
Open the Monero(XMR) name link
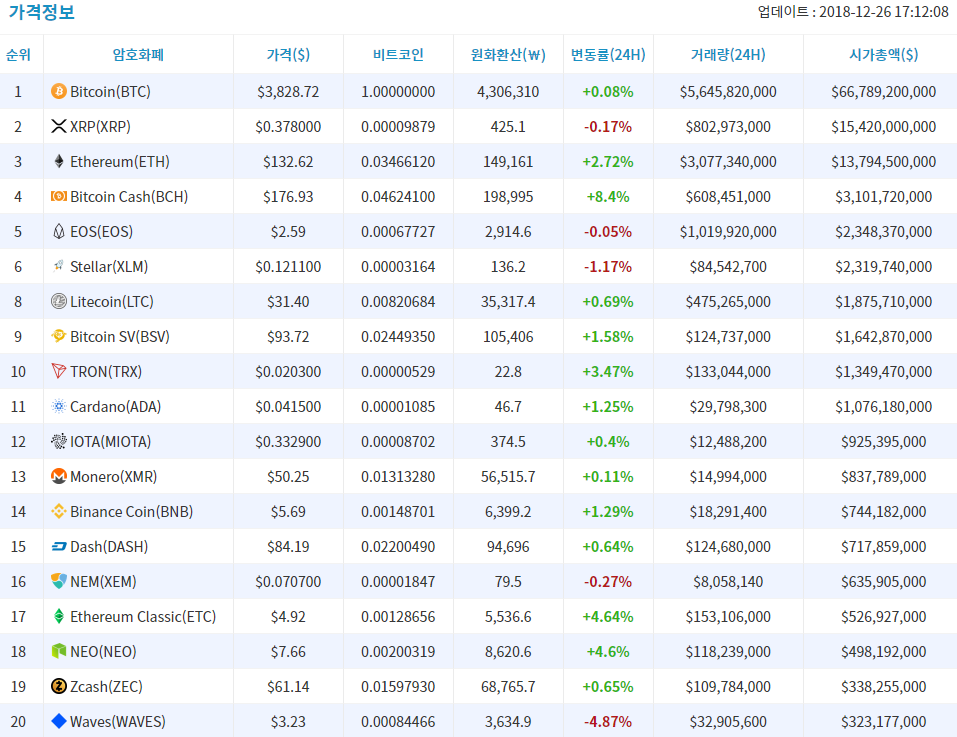pos(114,476)
